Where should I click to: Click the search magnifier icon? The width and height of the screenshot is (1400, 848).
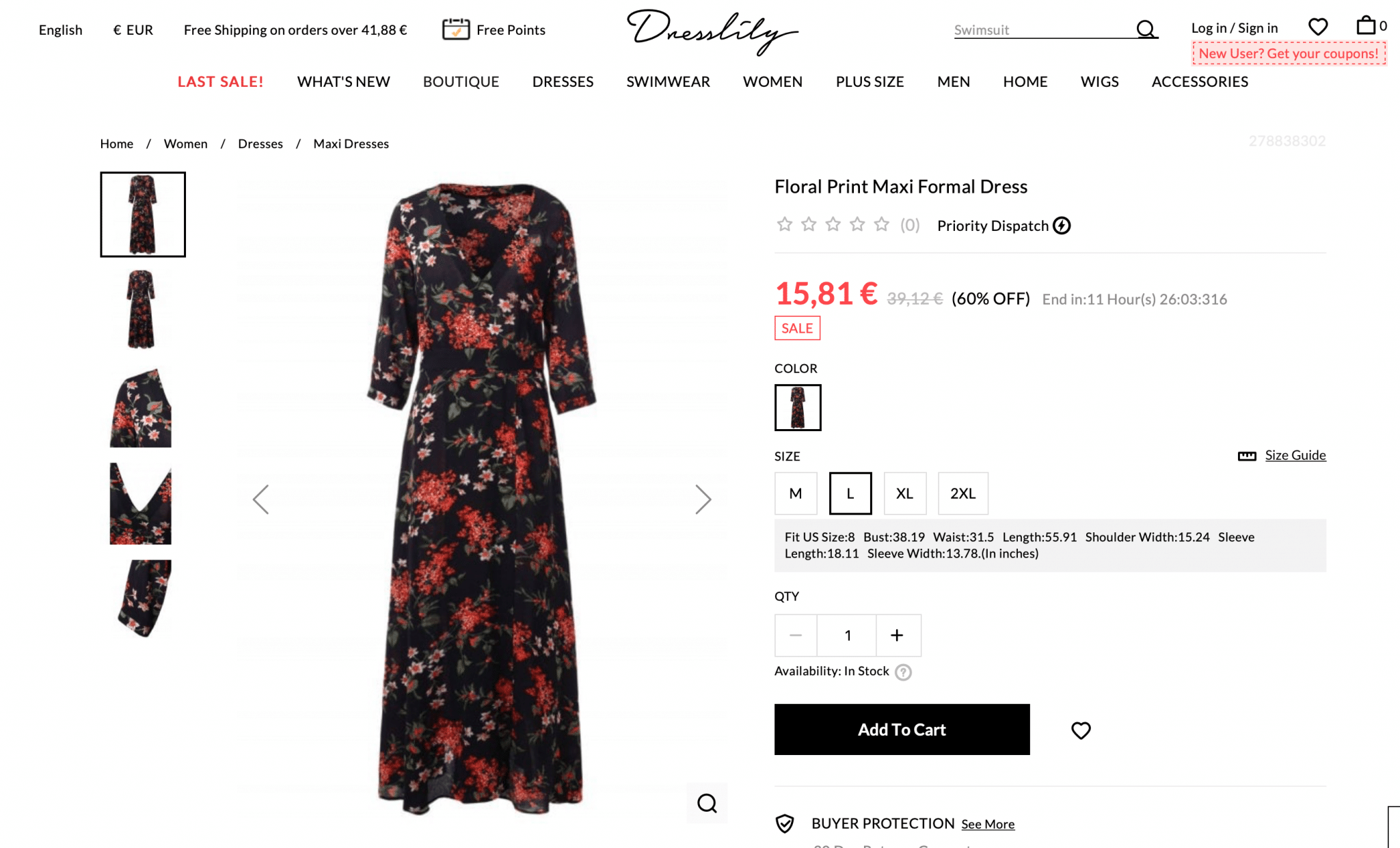pos(1146,29)
